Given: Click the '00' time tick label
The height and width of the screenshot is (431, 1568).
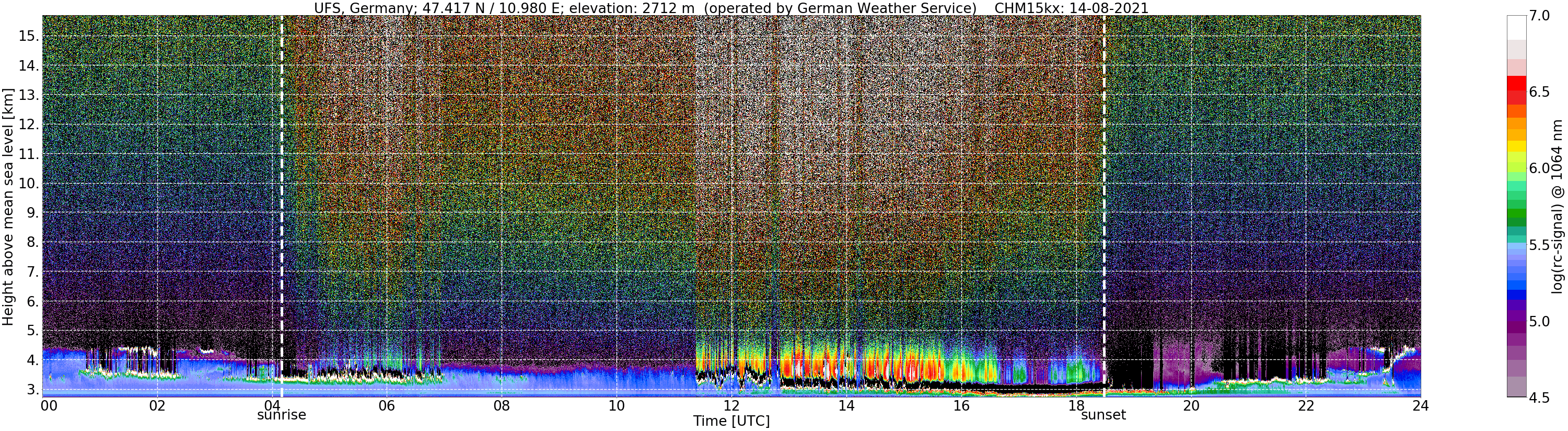Looking at the screenshot, I should coord(48,405).
